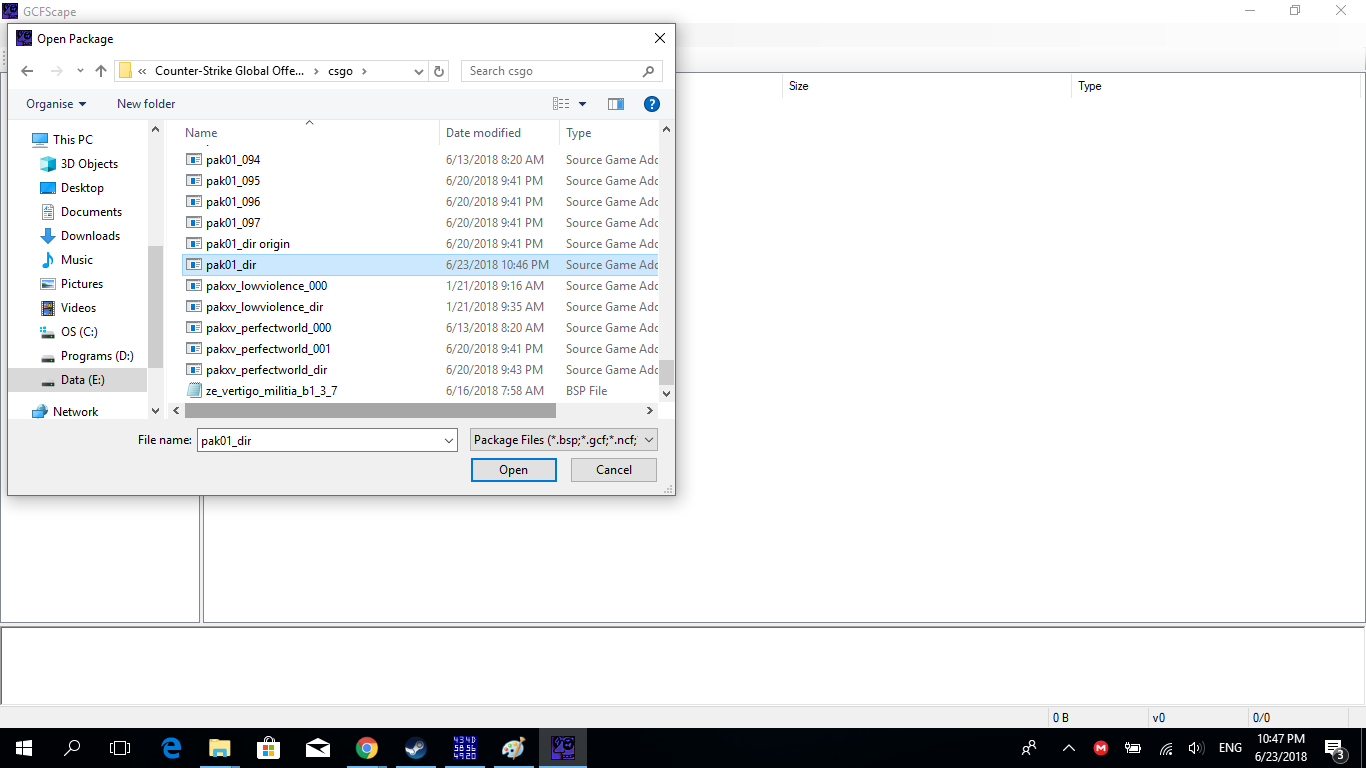Viewport: 1366px width, 768px height.
Task: Select Data (E:) drive
Action: click(83, 380)
